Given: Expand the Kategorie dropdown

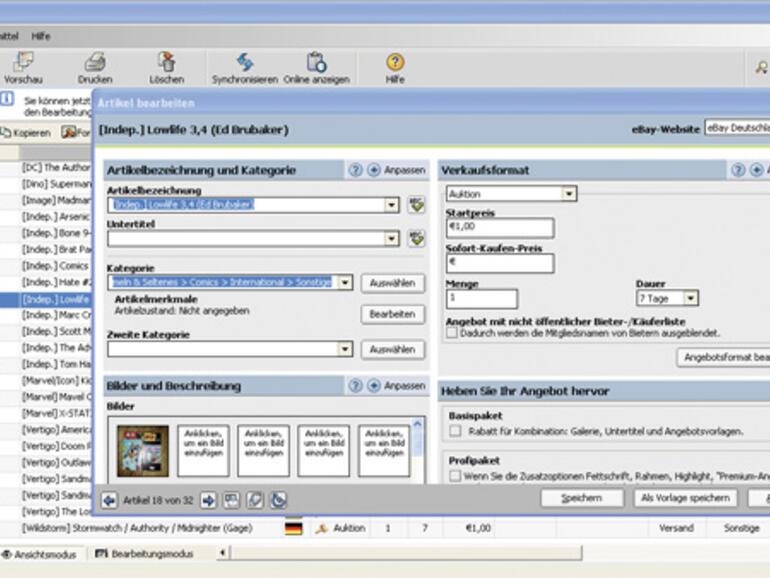Looking at the screenshot, I should (344, 283).
